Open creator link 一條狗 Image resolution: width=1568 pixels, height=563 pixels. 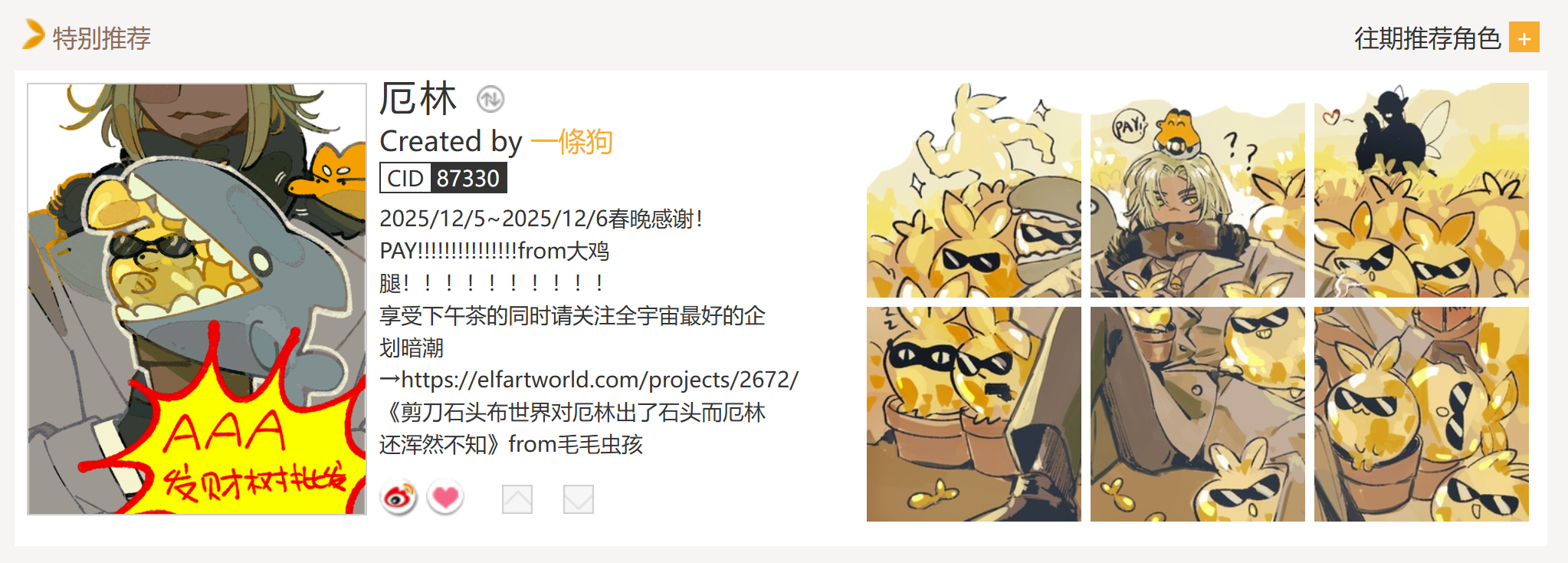click(x=572, y=141)
